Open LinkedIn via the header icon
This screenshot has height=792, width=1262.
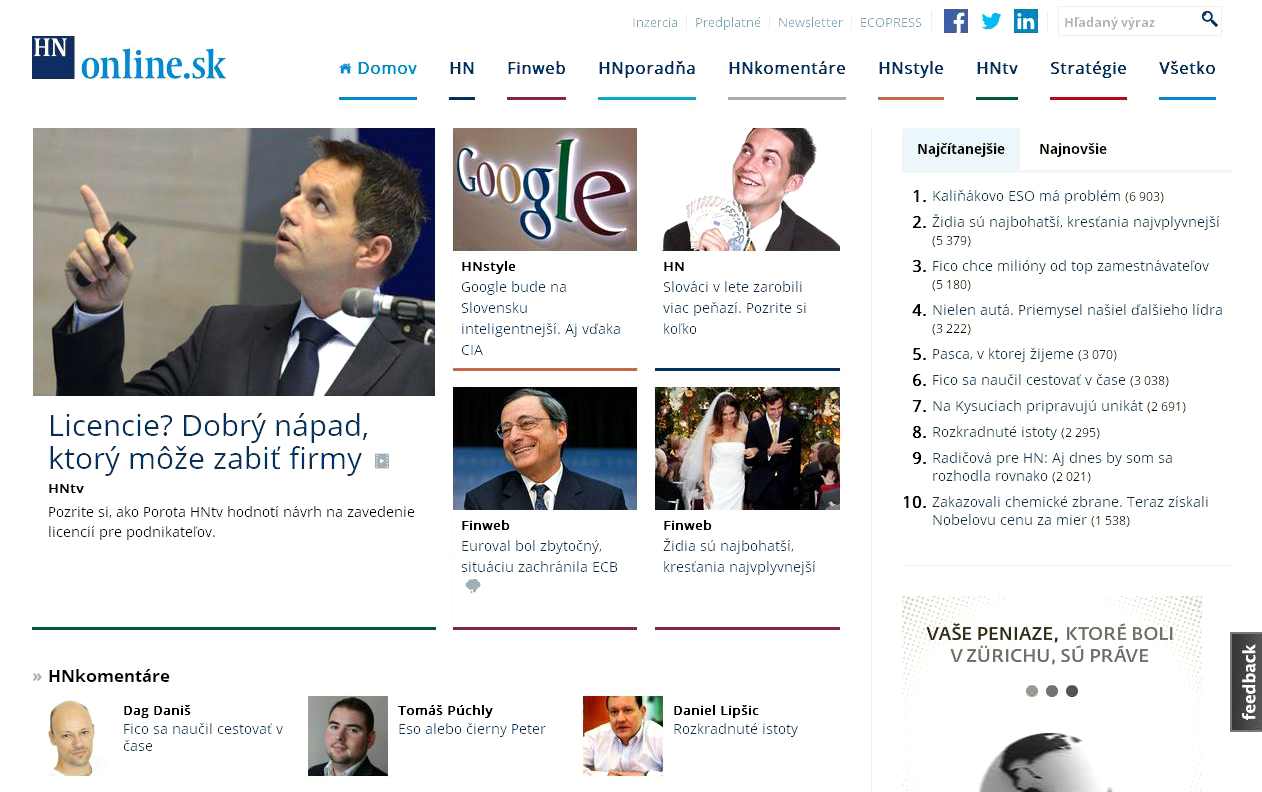coord(1025,20)
